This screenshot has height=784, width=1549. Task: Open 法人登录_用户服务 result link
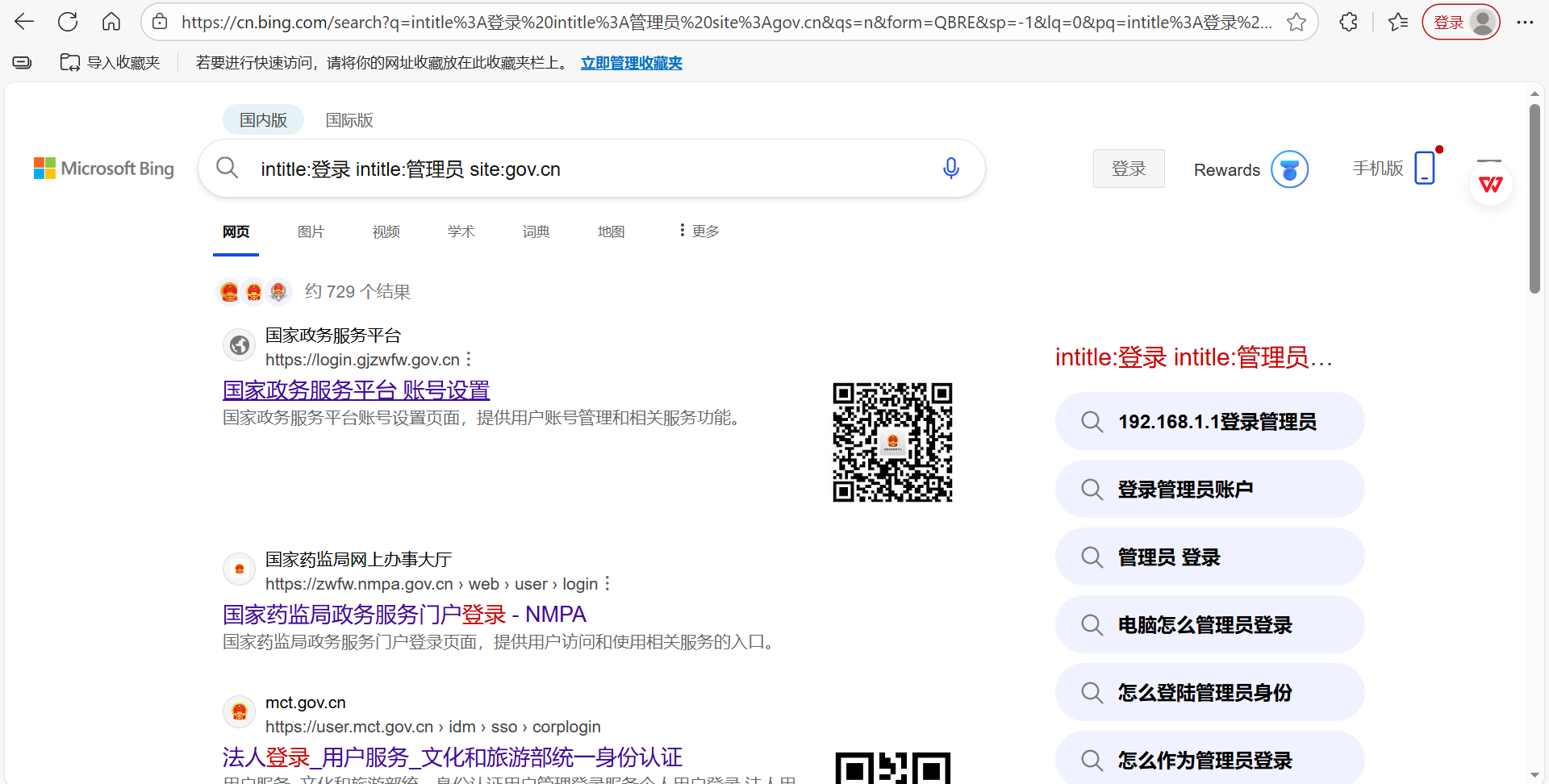click(453, 757)
